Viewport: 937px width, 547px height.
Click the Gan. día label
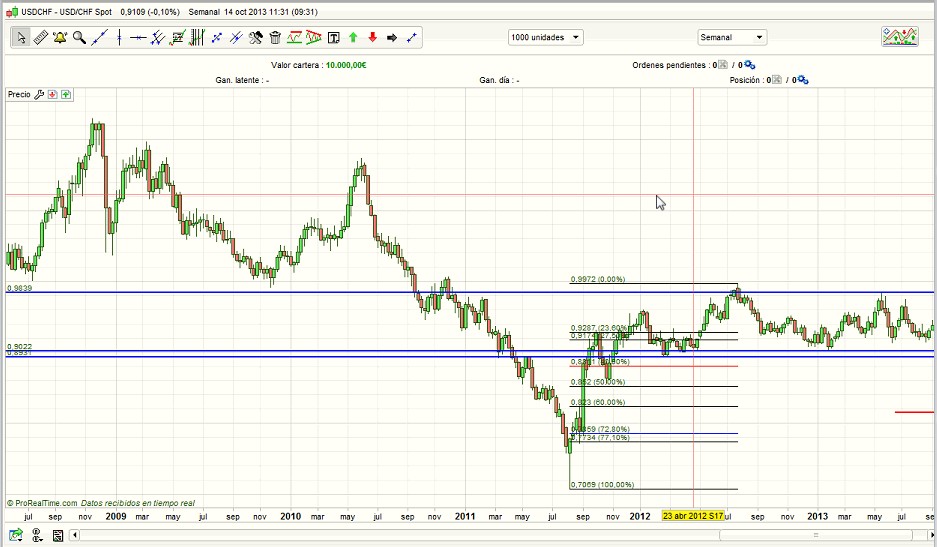coord(499,80)
